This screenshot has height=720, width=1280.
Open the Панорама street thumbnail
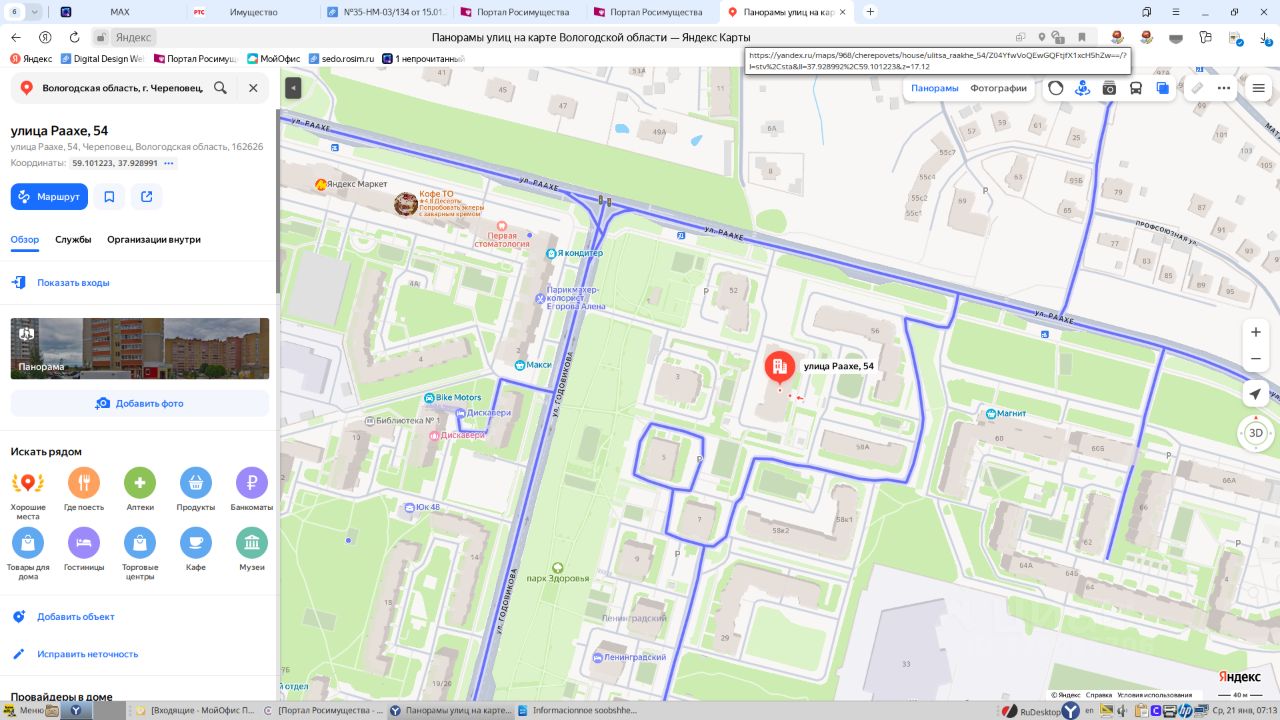click(x=140, y=348)
